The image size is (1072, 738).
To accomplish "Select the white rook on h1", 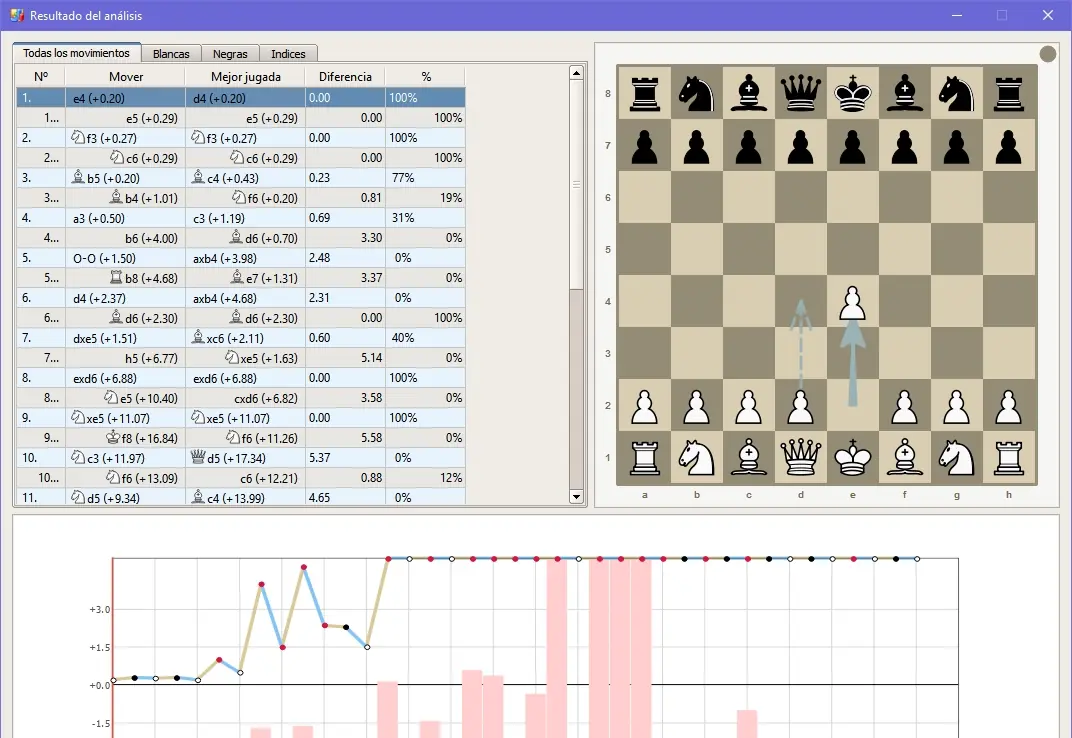I will [1008, 457].
